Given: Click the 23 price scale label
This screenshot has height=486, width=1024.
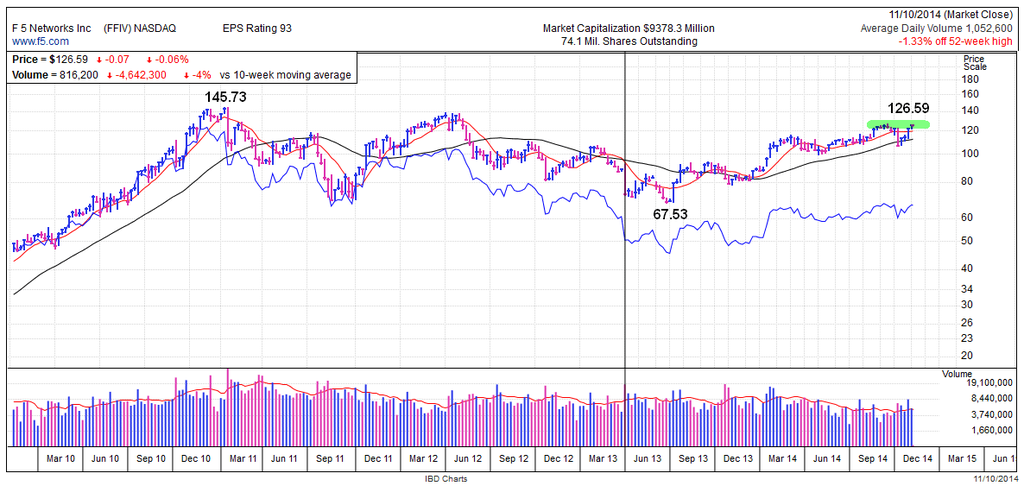Looking at the screenshot, I should click(969, 338).
